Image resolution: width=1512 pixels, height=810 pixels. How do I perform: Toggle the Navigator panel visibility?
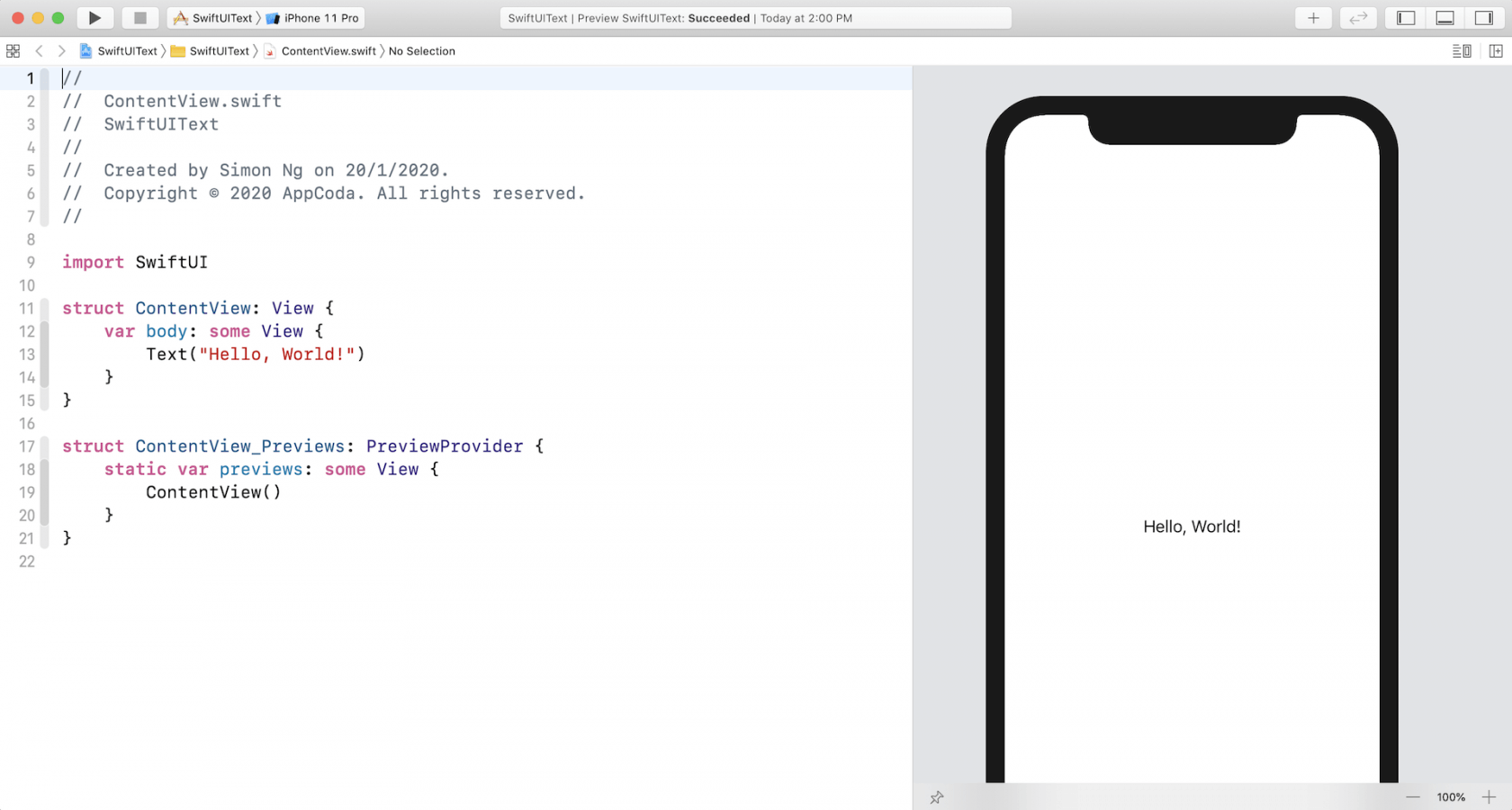(x=1404, y=18)
